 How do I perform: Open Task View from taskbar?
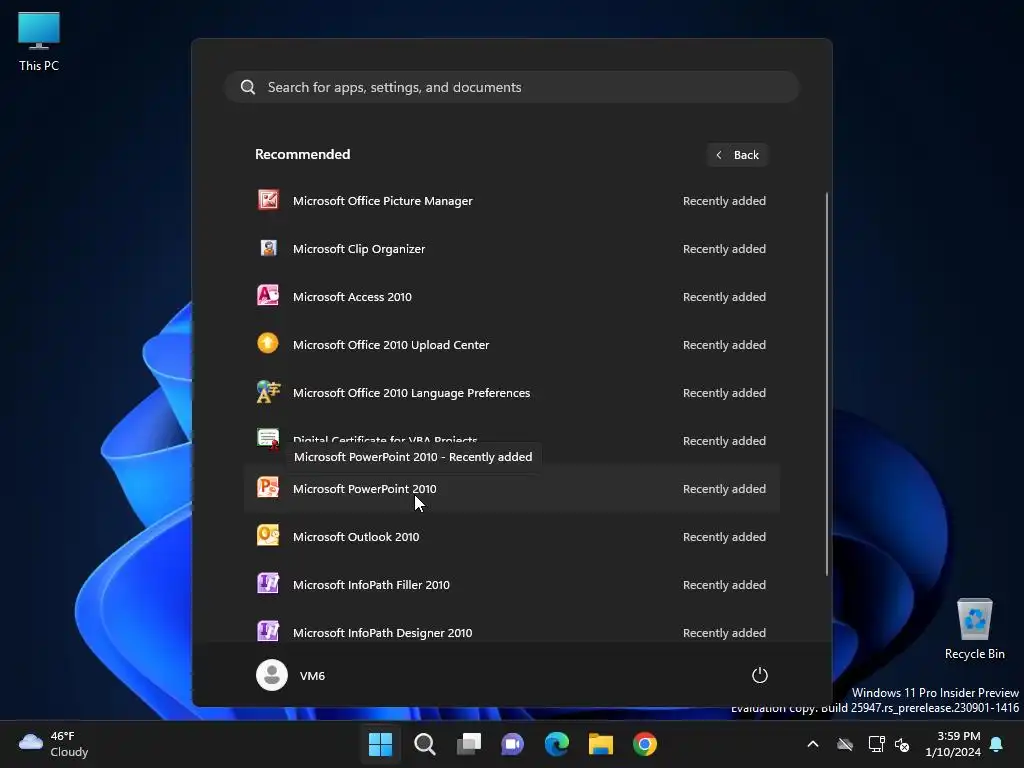coord(468,744)
